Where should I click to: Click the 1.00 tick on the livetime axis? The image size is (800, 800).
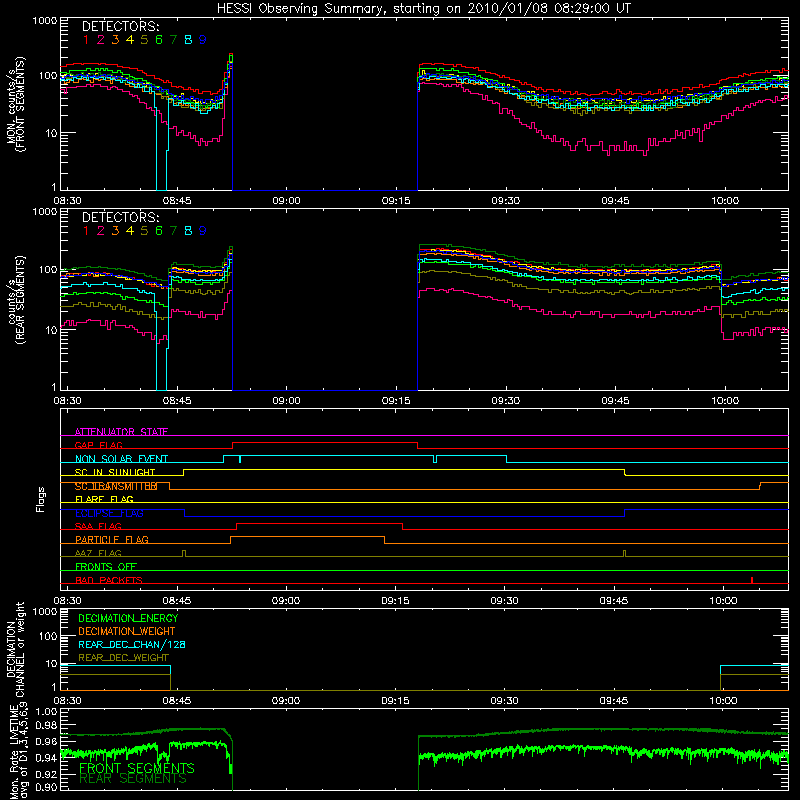click(46, 712)
